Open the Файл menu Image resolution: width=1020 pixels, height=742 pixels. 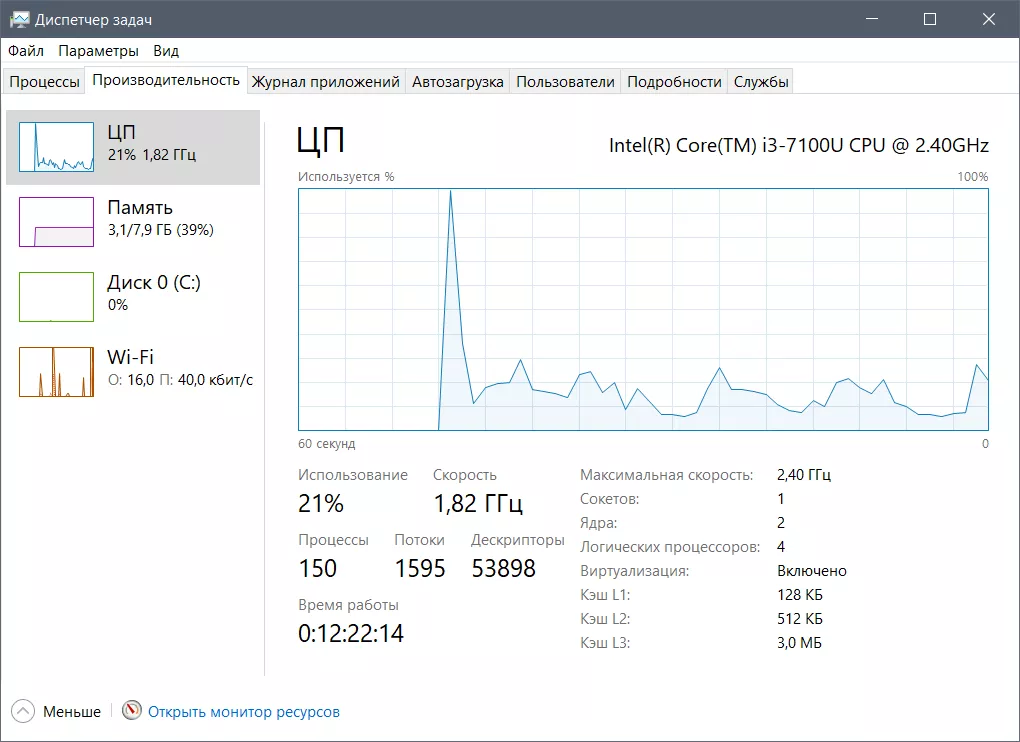click(x=26, y=51)
